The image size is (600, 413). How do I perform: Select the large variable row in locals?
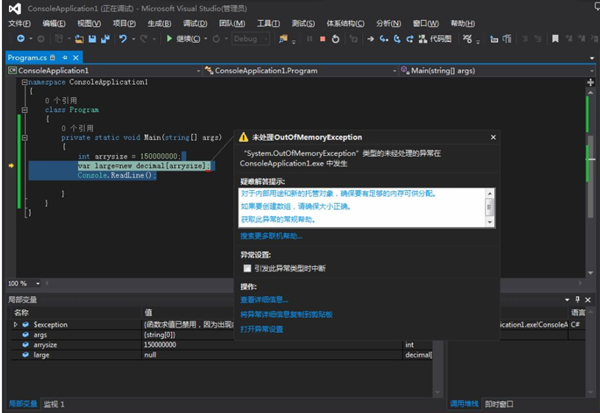(223, 355)
